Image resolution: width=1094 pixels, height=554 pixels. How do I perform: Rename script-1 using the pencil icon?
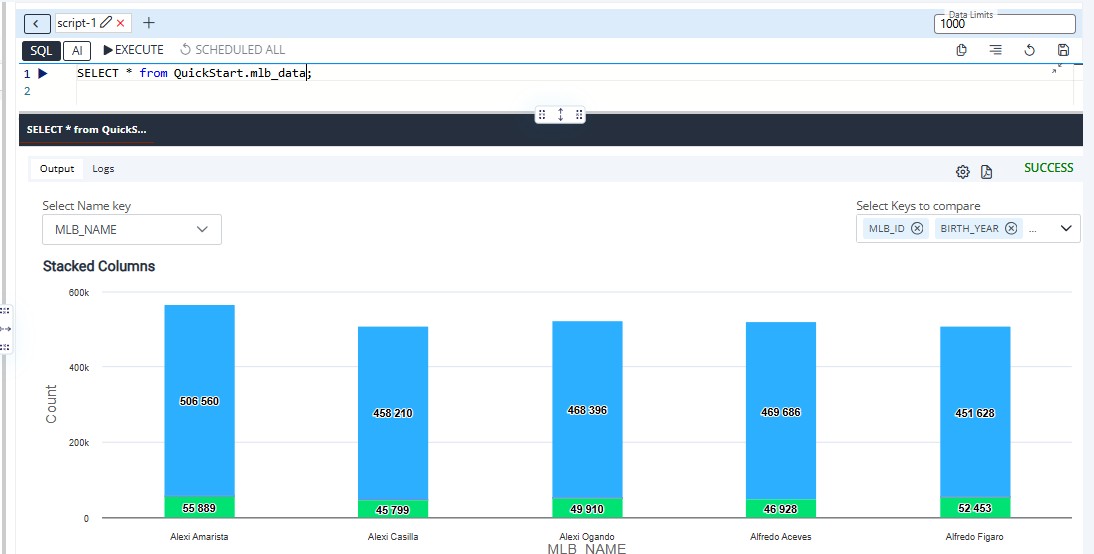pyautogui.click(x=107, y=23)
